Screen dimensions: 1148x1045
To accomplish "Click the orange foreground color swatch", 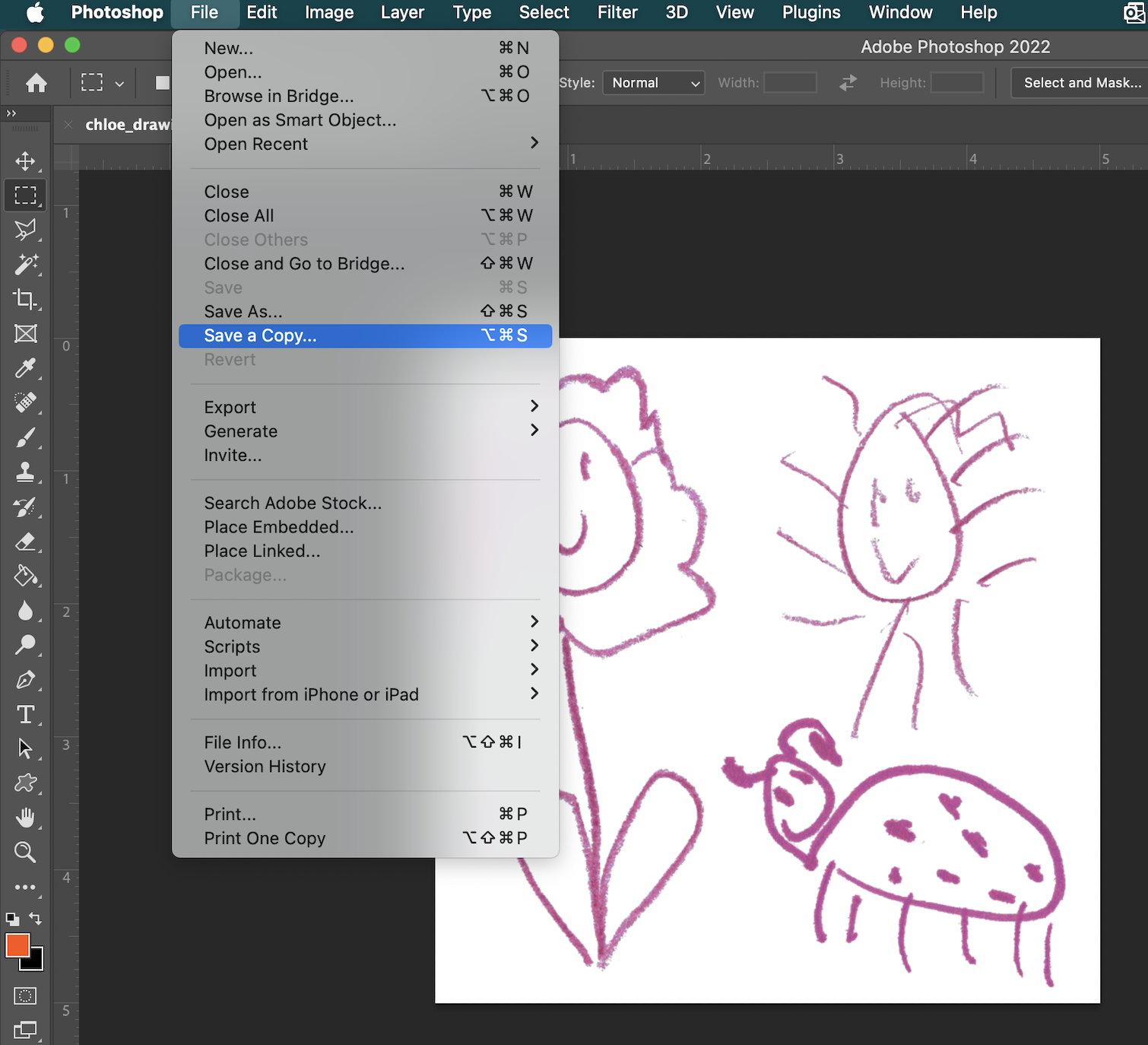I will tap(17, 945).
